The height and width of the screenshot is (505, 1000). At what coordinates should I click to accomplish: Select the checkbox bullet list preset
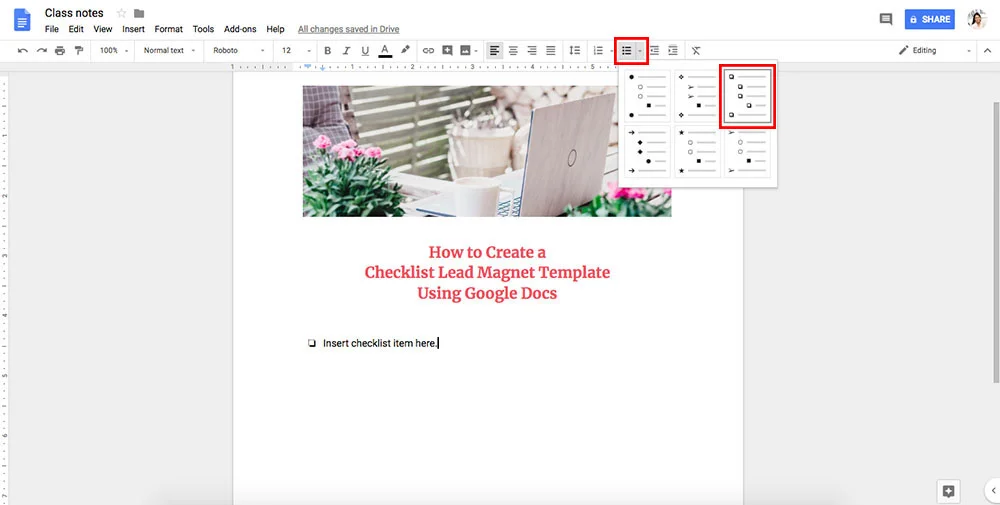click(747, 96)
